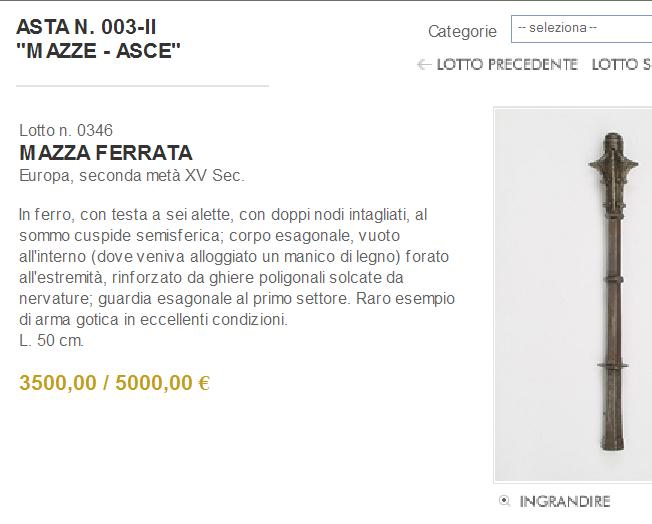Click inside the seleziona combo box text
This screenshot has height=524, width=652.
point(557,28)
